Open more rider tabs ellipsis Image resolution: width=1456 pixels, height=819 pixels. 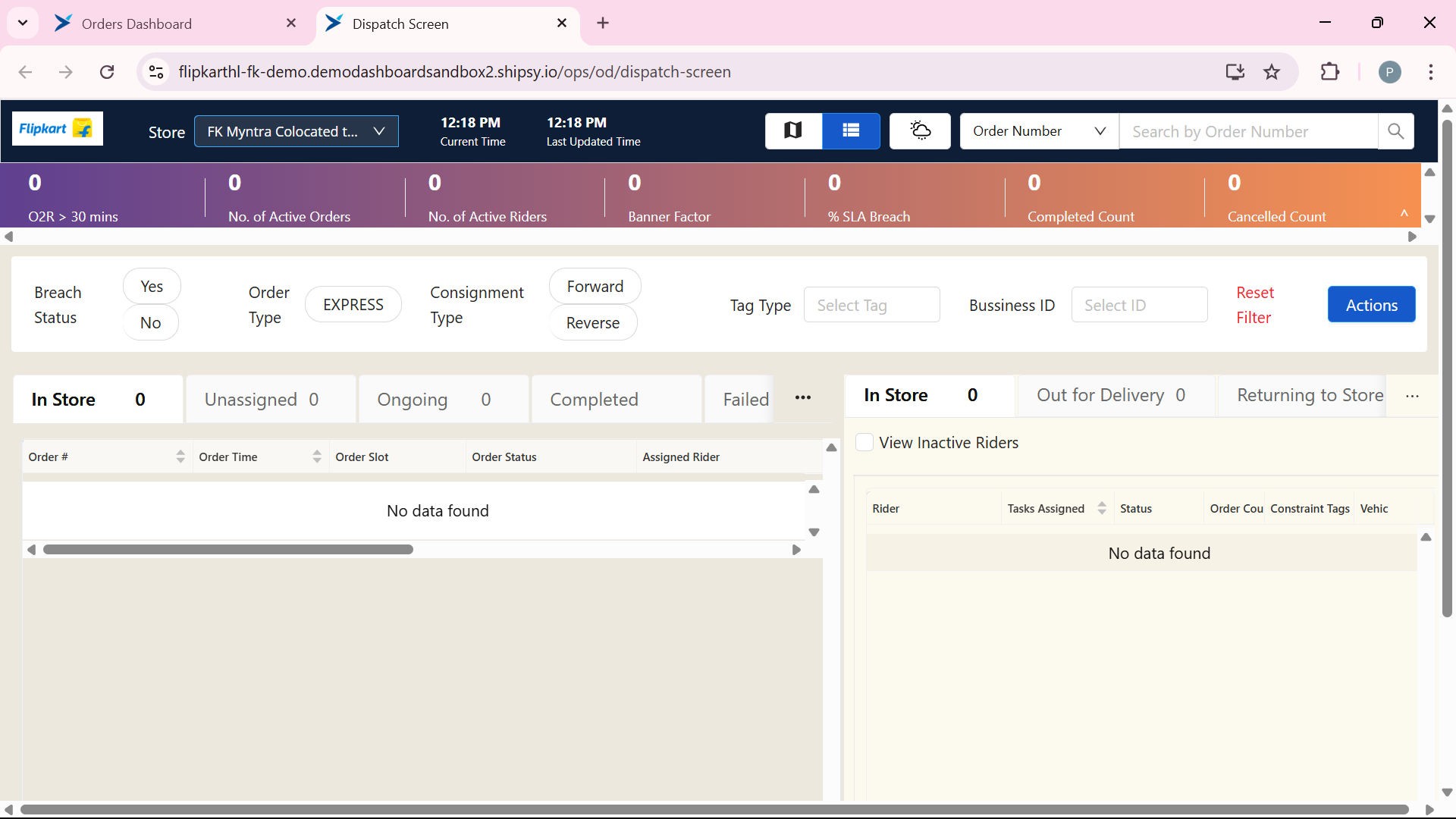[x=1412, y=396]
